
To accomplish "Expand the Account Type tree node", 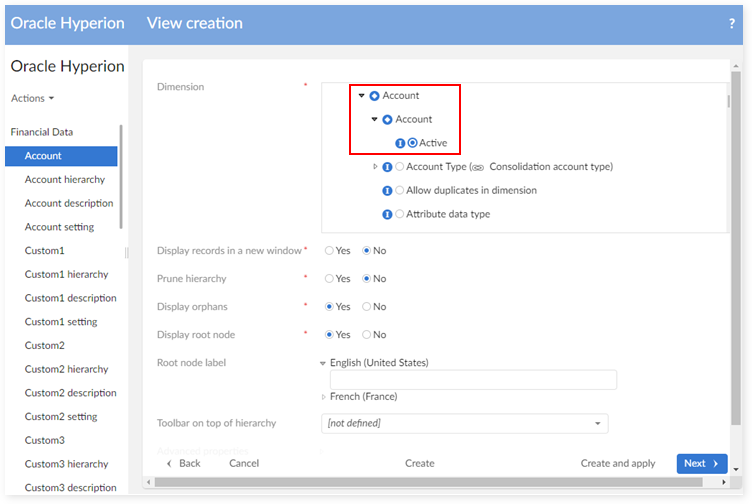I will pyautogui.click(x=375, y=167).
